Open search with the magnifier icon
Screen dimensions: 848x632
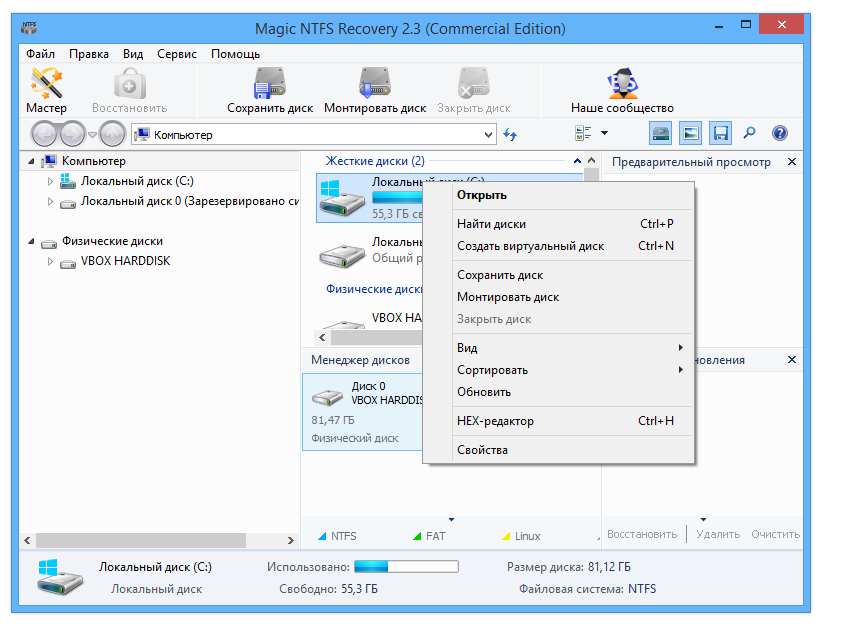[x=750, y=132]
